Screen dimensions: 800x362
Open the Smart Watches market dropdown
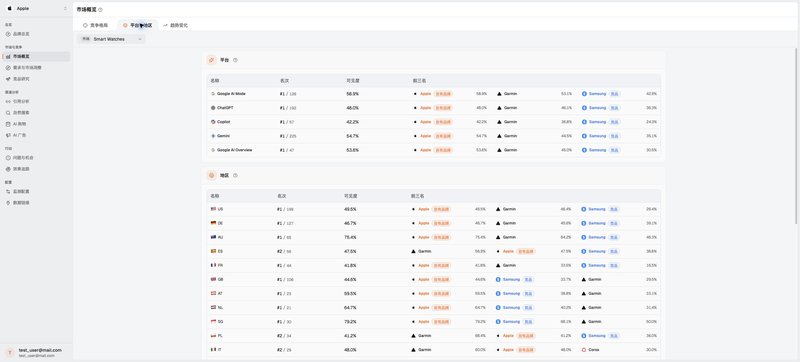click(111, 39)
